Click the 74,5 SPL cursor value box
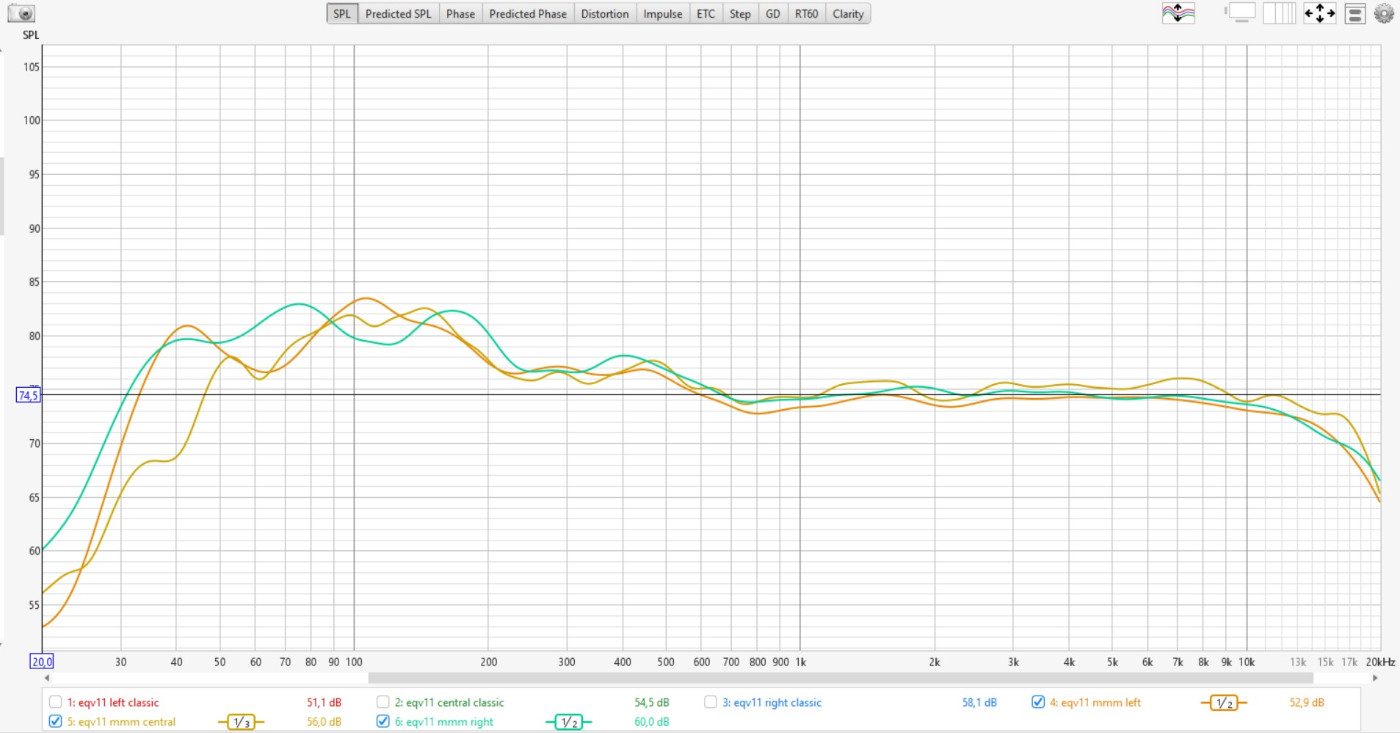 [28, 395]
